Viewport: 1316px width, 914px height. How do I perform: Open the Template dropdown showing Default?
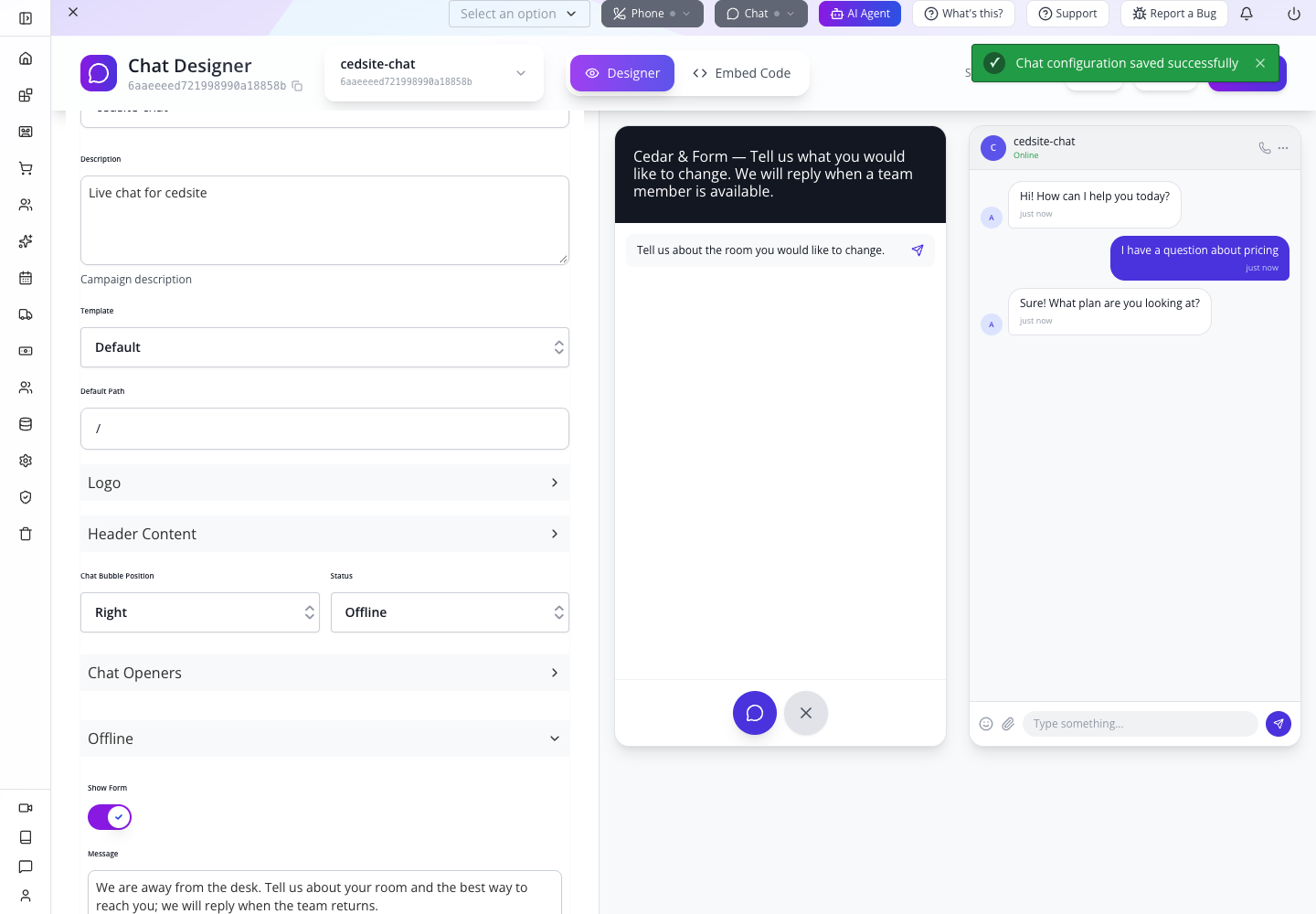click(324, 347)
